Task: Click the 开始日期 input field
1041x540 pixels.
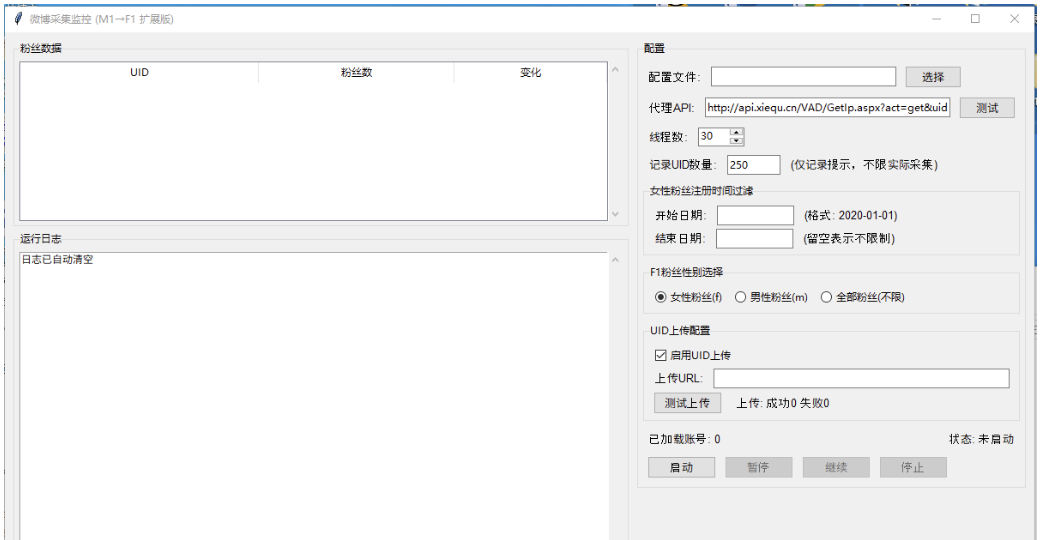Action: (754, 215)
